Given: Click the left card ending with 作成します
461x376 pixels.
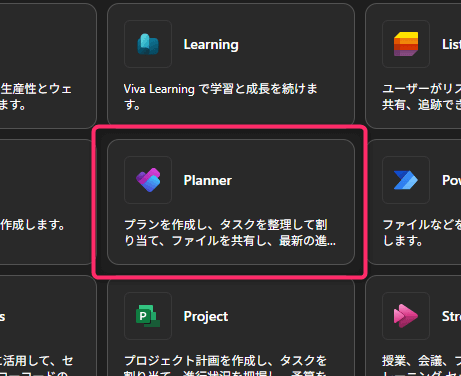Looking at the screenshot, I should click(x=48, y=202).
